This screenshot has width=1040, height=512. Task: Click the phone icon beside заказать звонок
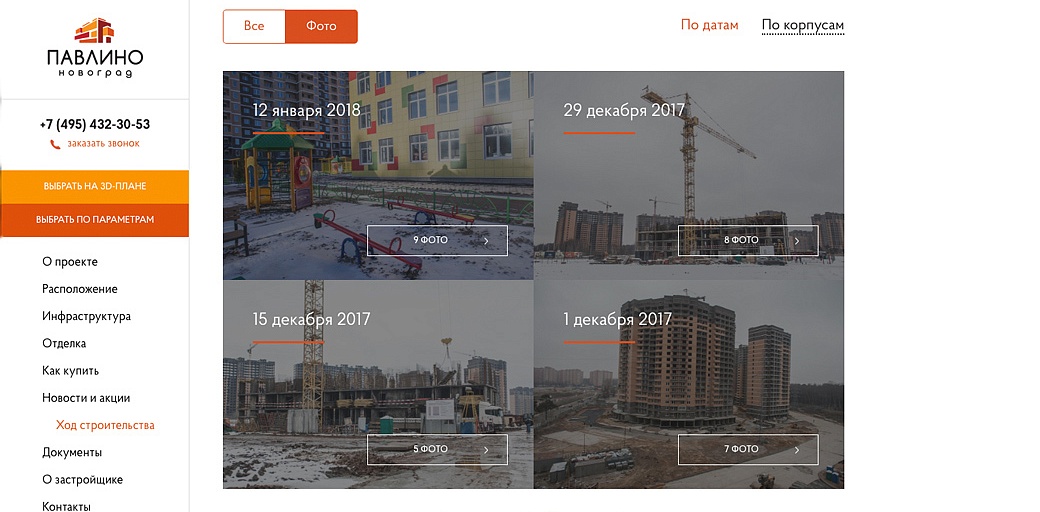point(55,144)
